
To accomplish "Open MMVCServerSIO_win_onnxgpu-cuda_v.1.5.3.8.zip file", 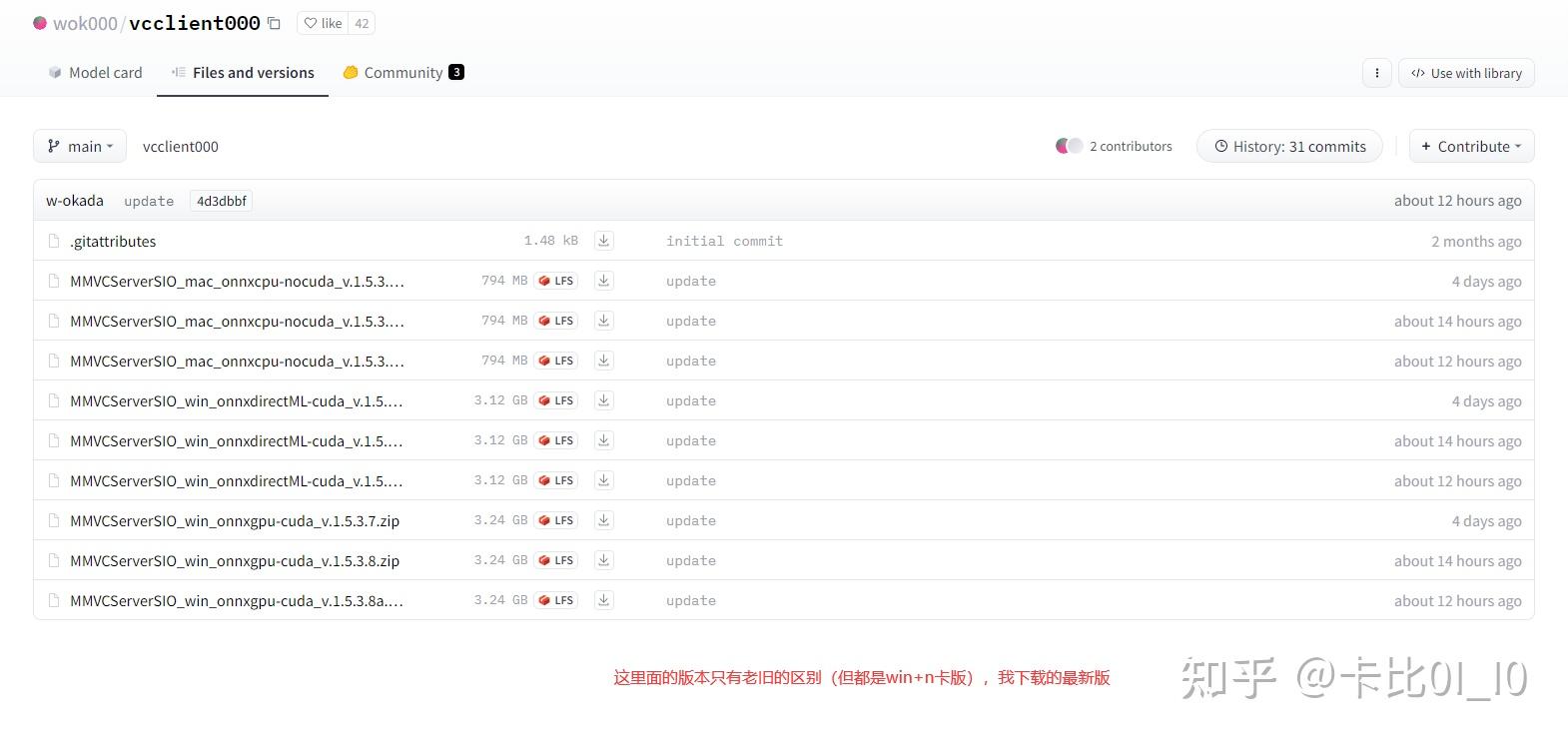I will click(235, 561).
